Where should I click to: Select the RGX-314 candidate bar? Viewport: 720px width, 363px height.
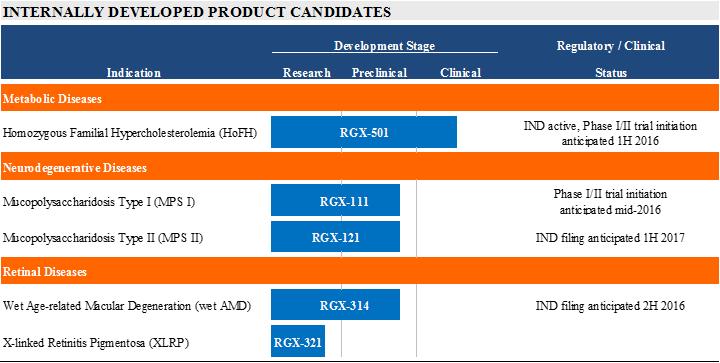(335, 304)
